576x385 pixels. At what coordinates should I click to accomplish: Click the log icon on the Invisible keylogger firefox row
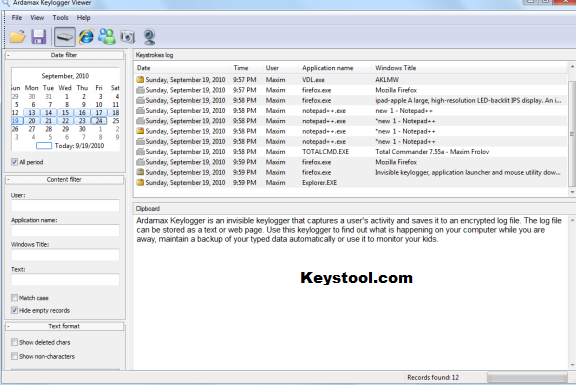(x=140, y=172)
